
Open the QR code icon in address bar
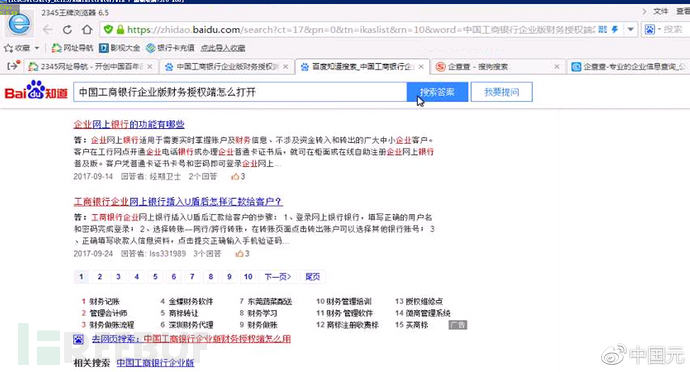pos(602,29)
